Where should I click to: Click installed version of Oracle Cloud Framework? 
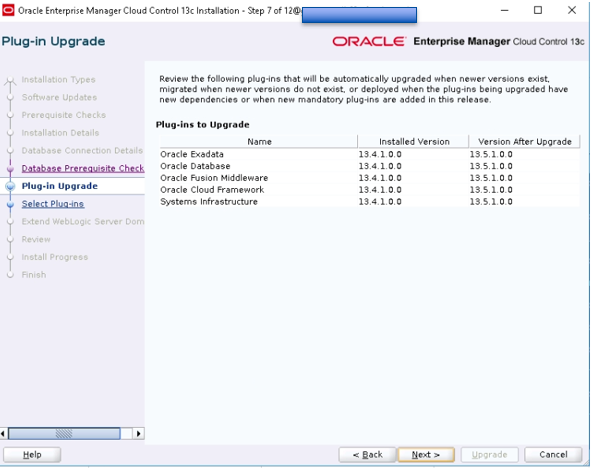pos(380,189)
